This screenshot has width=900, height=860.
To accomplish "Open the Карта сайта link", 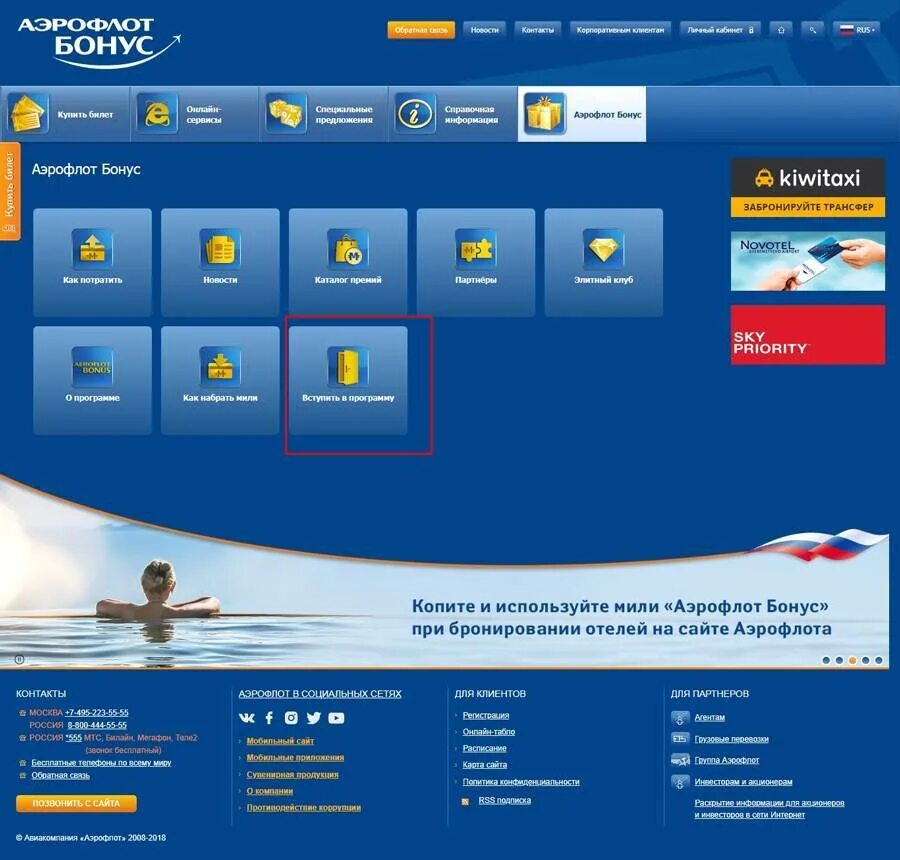I will (x=484, y=765).
